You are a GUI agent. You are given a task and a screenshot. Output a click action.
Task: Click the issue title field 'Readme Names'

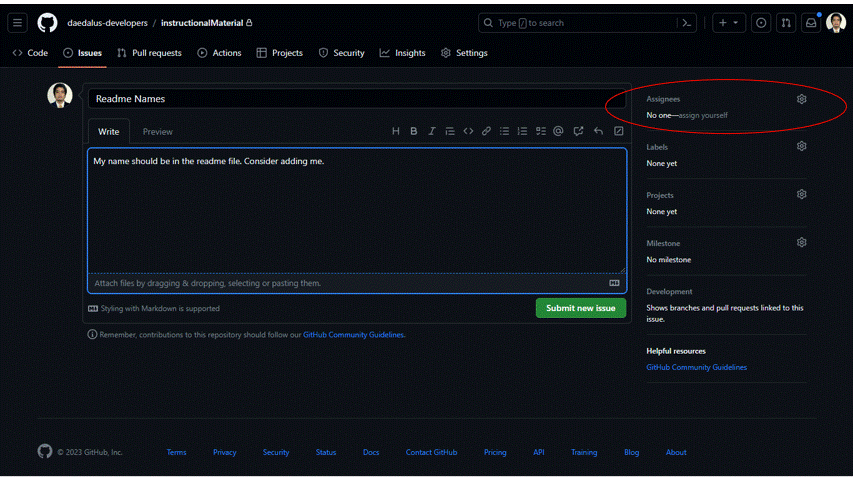point(357,99)
